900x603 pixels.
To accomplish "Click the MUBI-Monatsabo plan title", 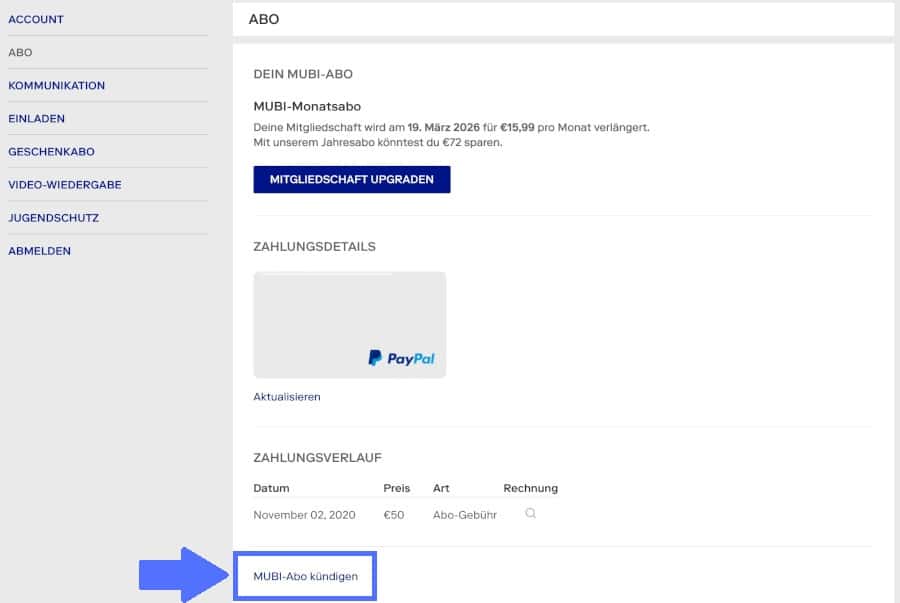I will pyautogui.click(x=307, y=106).
